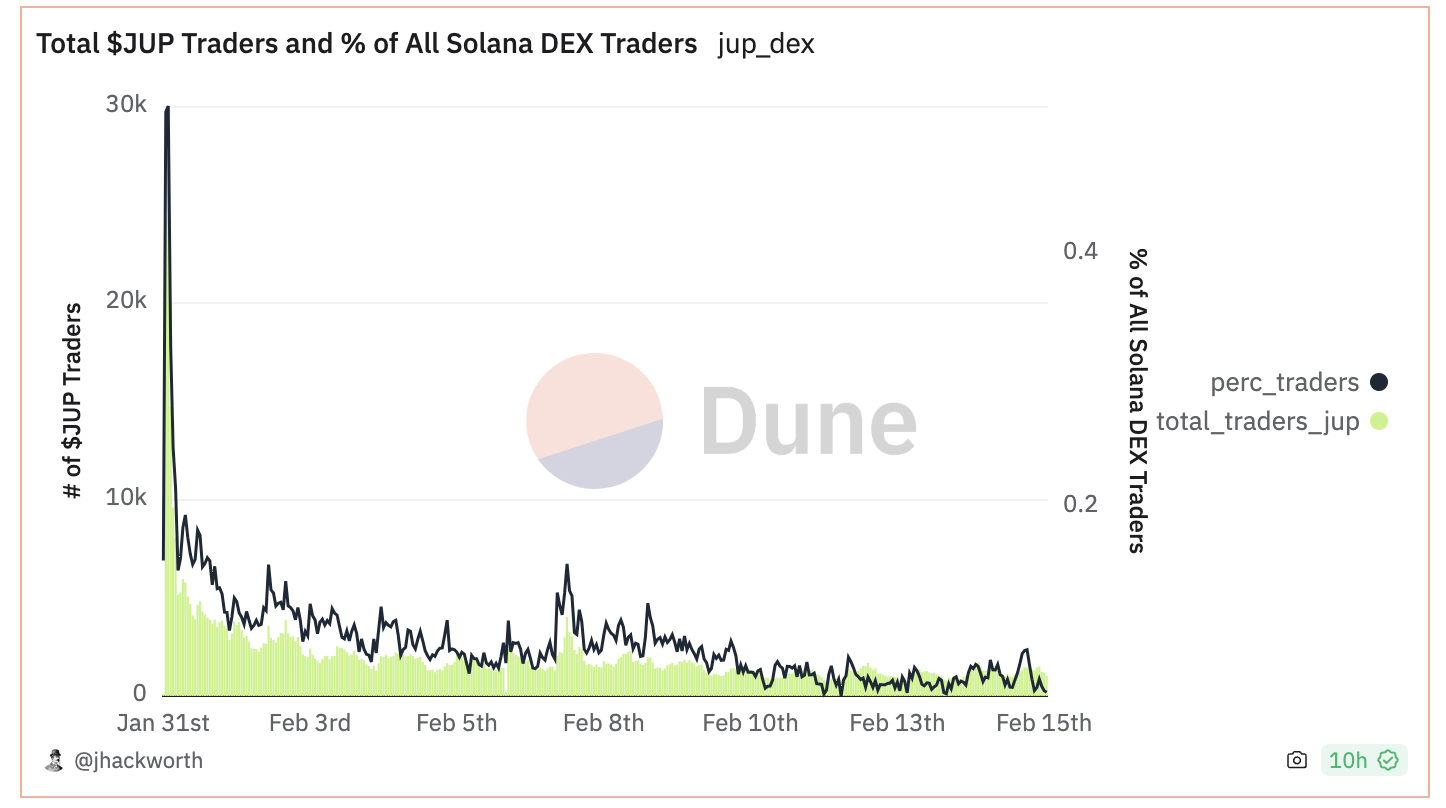This screenshot has height=808, width=1446.
Task: Click the camera screenshot icon
Action: 1297,760
